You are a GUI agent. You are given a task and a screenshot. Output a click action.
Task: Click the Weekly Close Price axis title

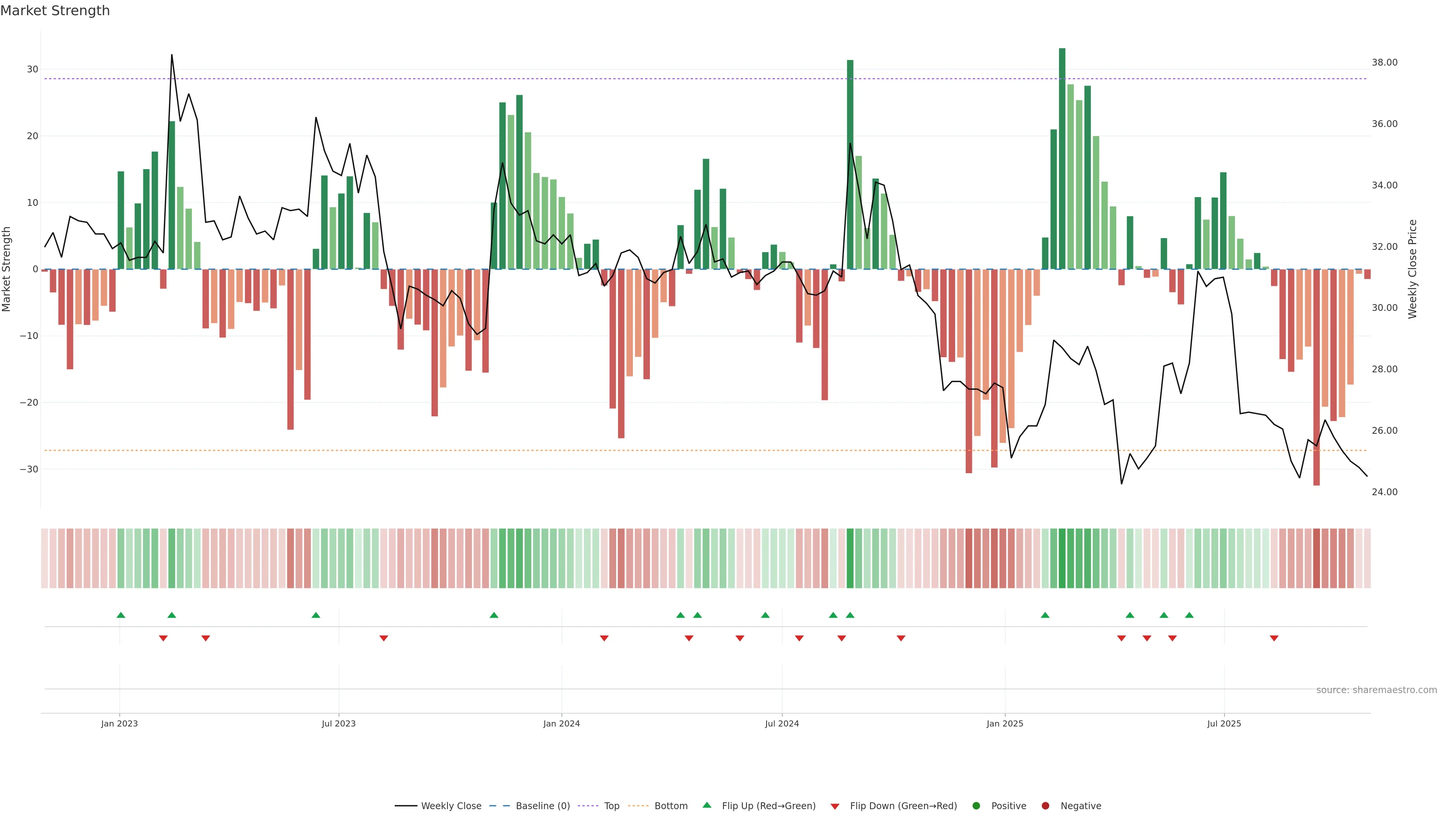1412,269
